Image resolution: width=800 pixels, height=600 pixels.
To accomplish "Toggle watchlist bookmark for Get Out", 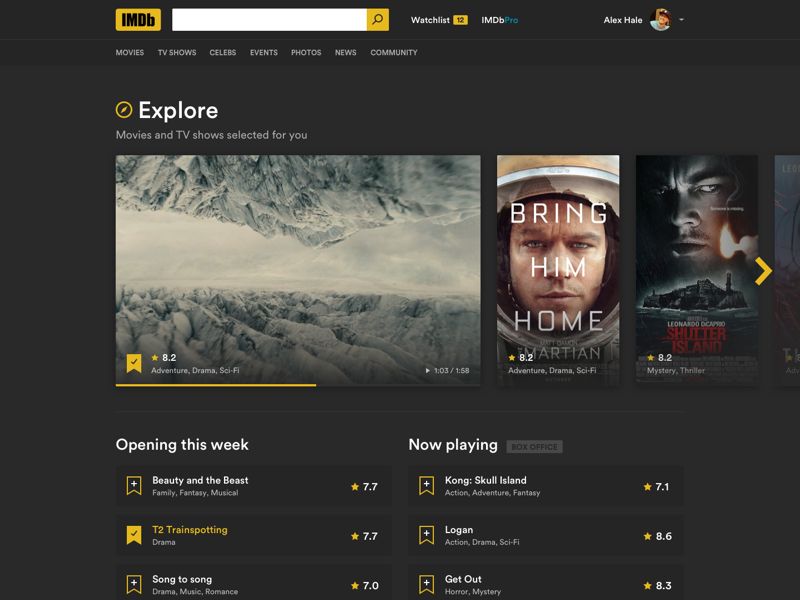I will (x=425, y=584).
